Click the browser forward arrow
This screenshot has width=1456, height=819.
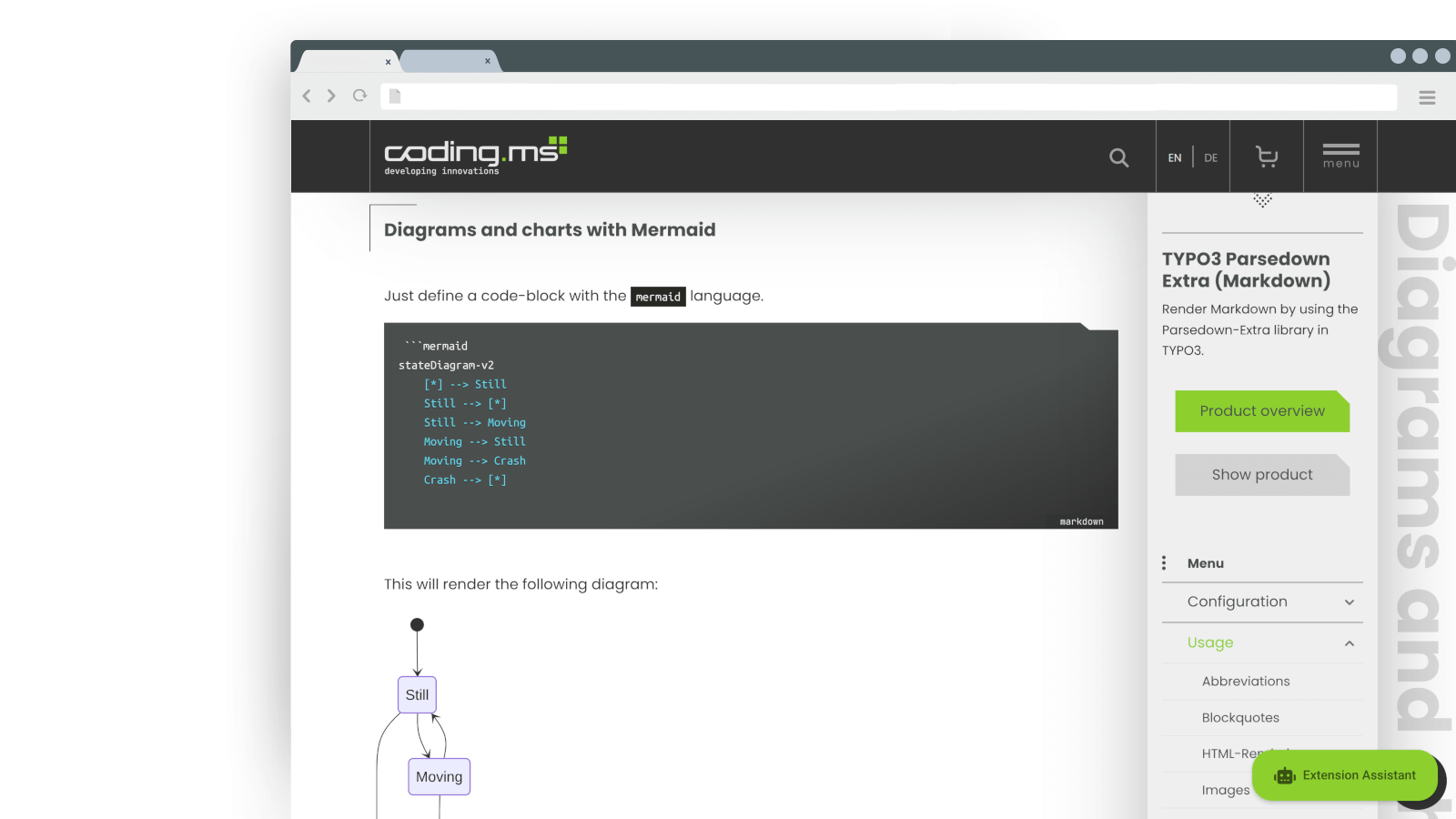[x=331, y=96]
